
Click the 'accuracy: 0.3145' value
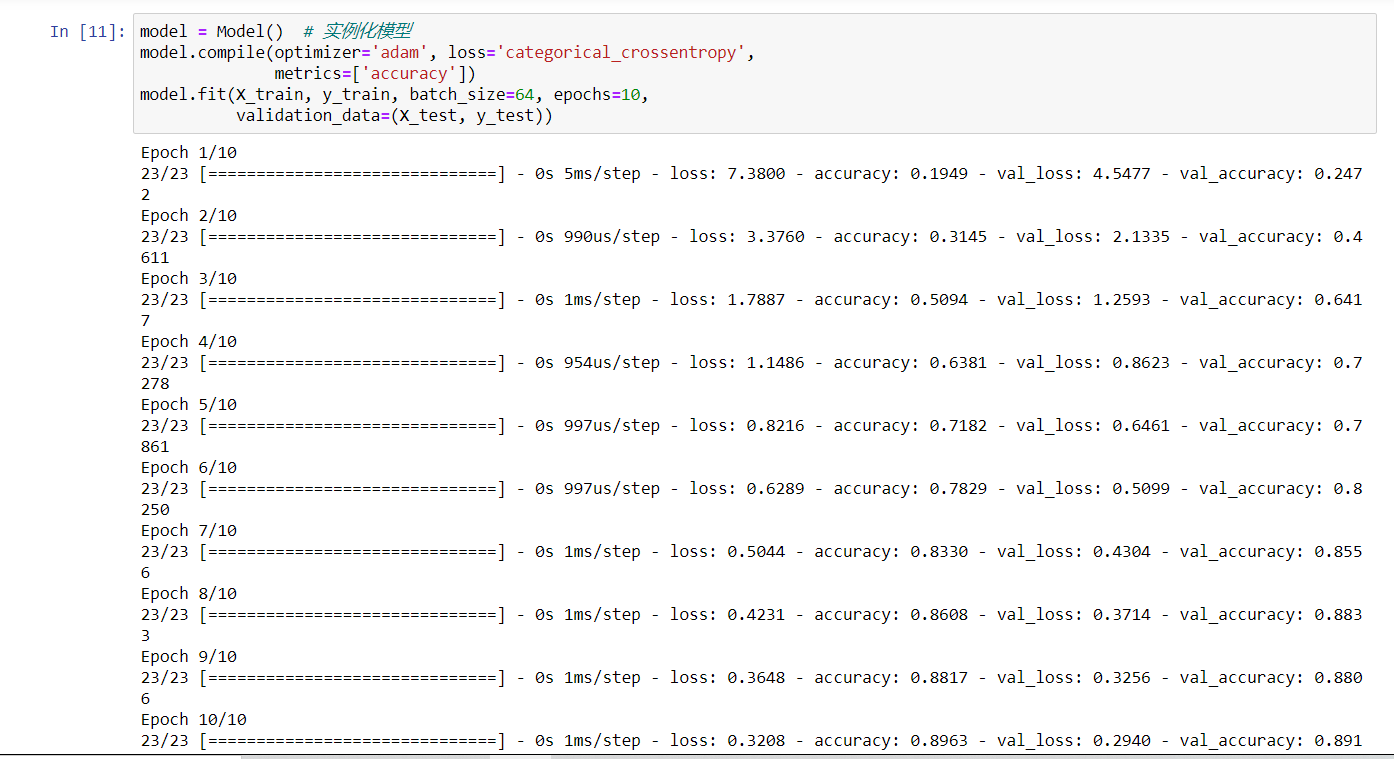pos(910,237)
